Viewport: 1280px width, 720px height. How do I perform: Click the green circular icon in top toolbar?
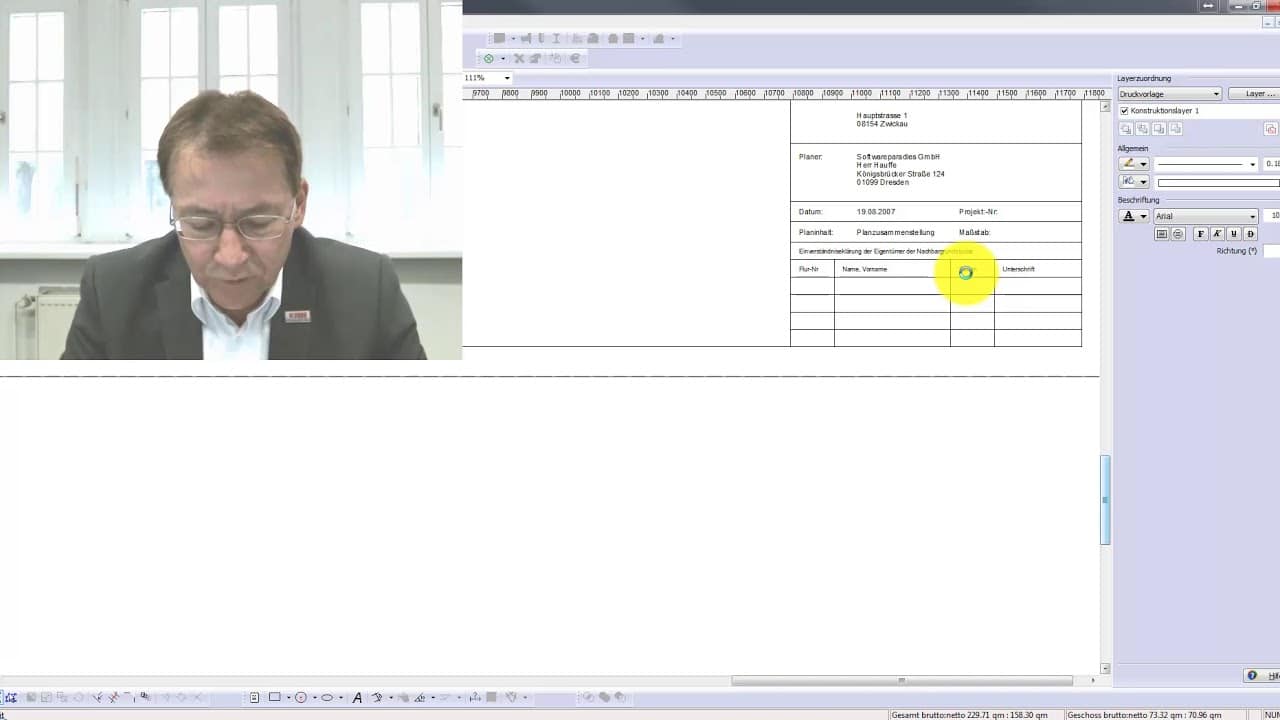(488, 58)
